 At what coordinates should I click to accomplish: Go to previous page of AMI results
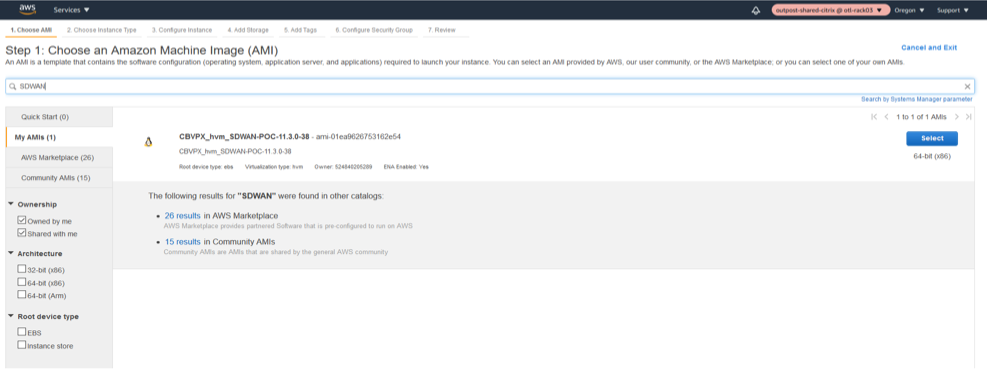886,117
